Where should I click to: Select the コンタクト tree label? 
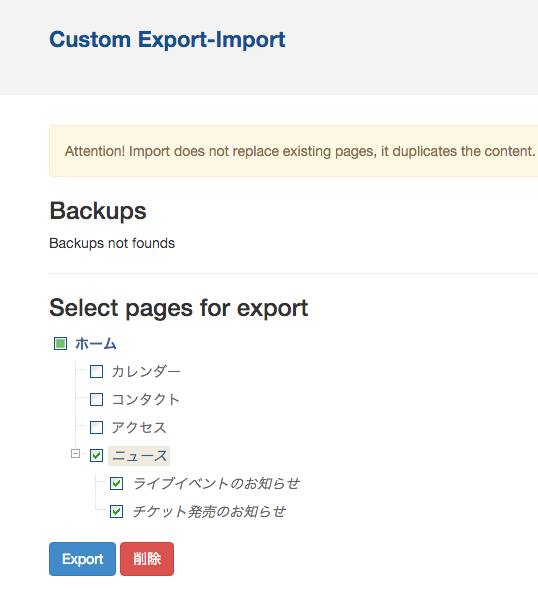tap(145, 399)
